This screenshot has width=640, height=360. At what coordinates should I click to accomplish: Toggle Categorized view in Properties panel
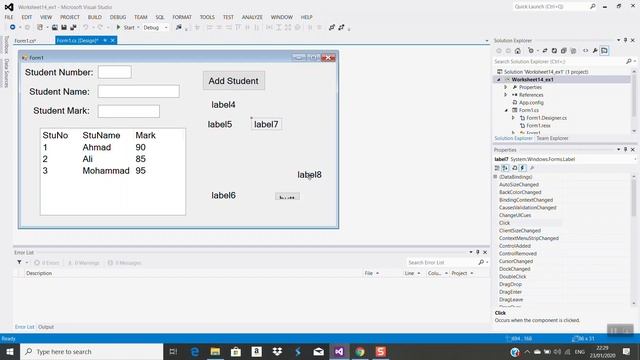497,168
